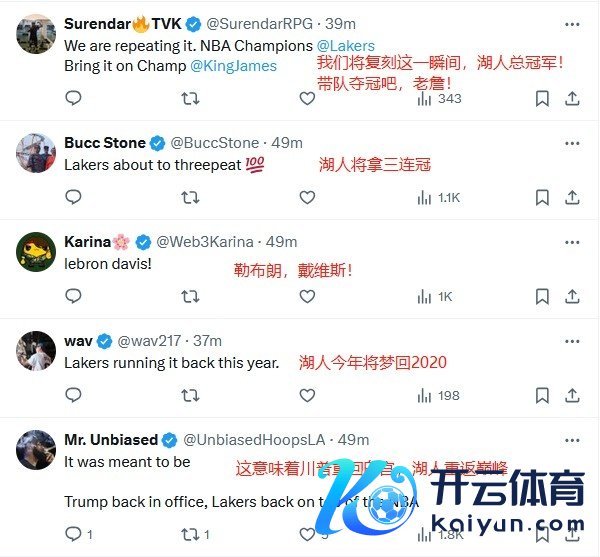Open more options menu on wav's tweet
600x557 pixels.
(572, 341)
